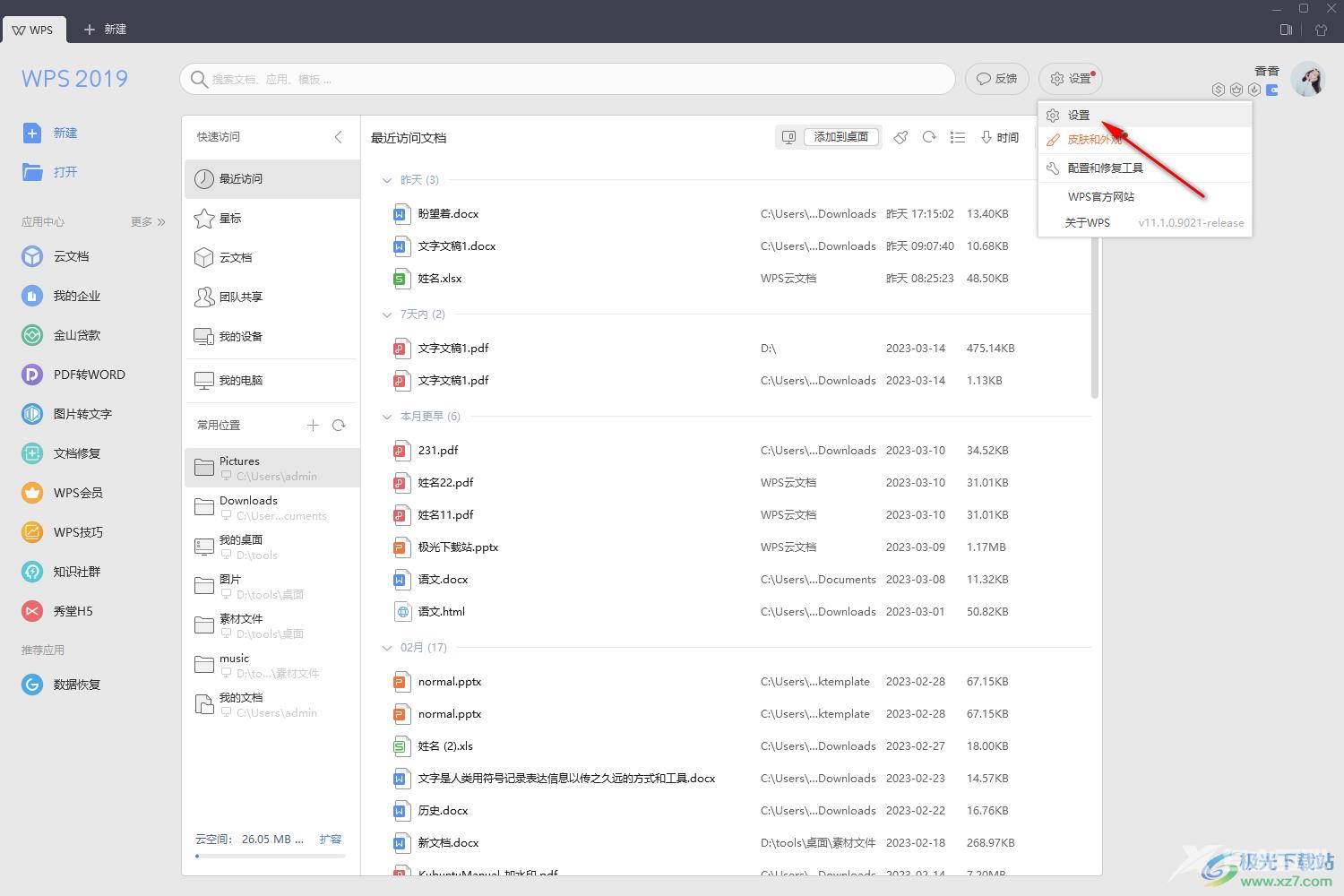Expand 更多 in 应用中心

(149, 222)
